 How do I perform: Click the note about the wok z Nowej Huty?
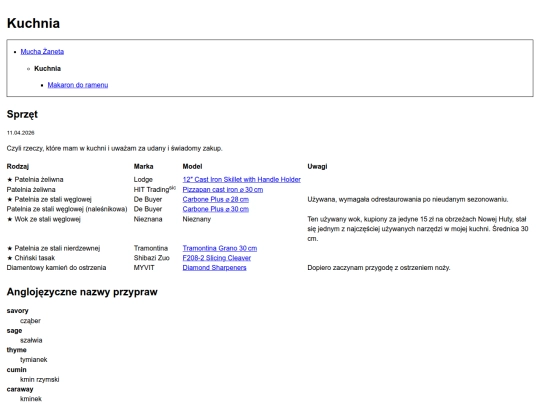point(418,229)
